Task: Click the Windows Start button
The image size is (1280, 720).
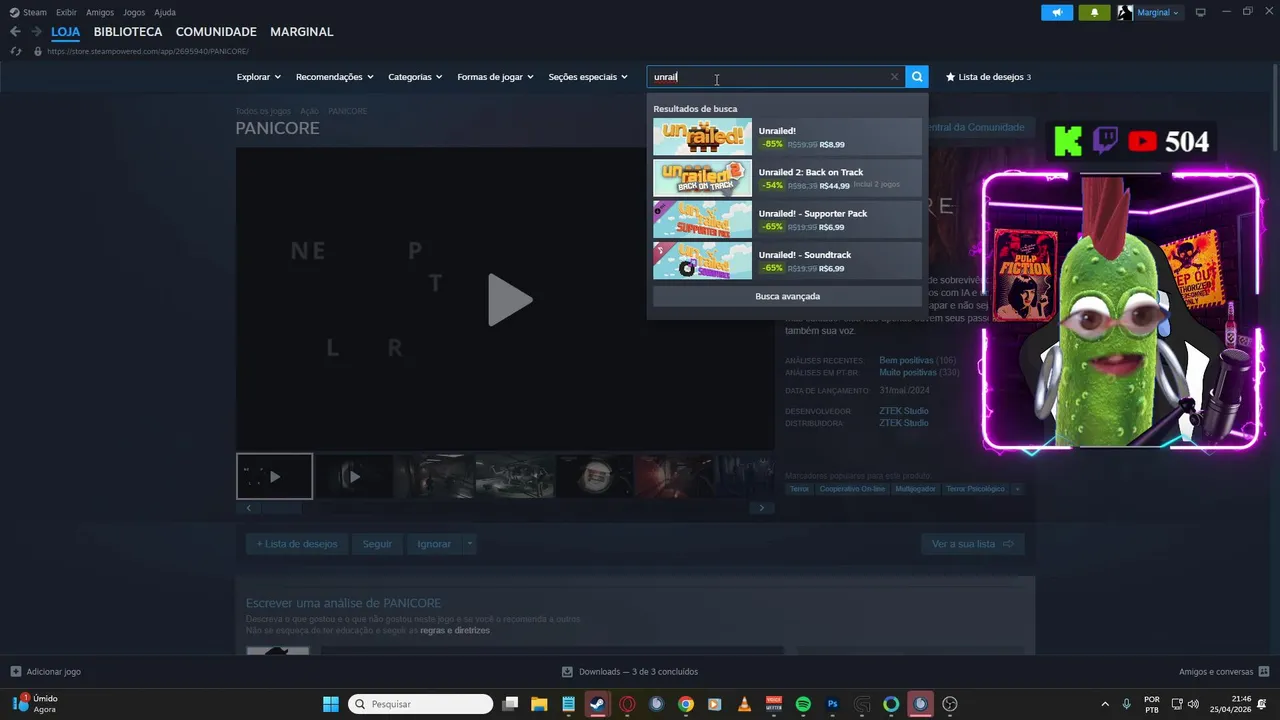Action: 331,704
